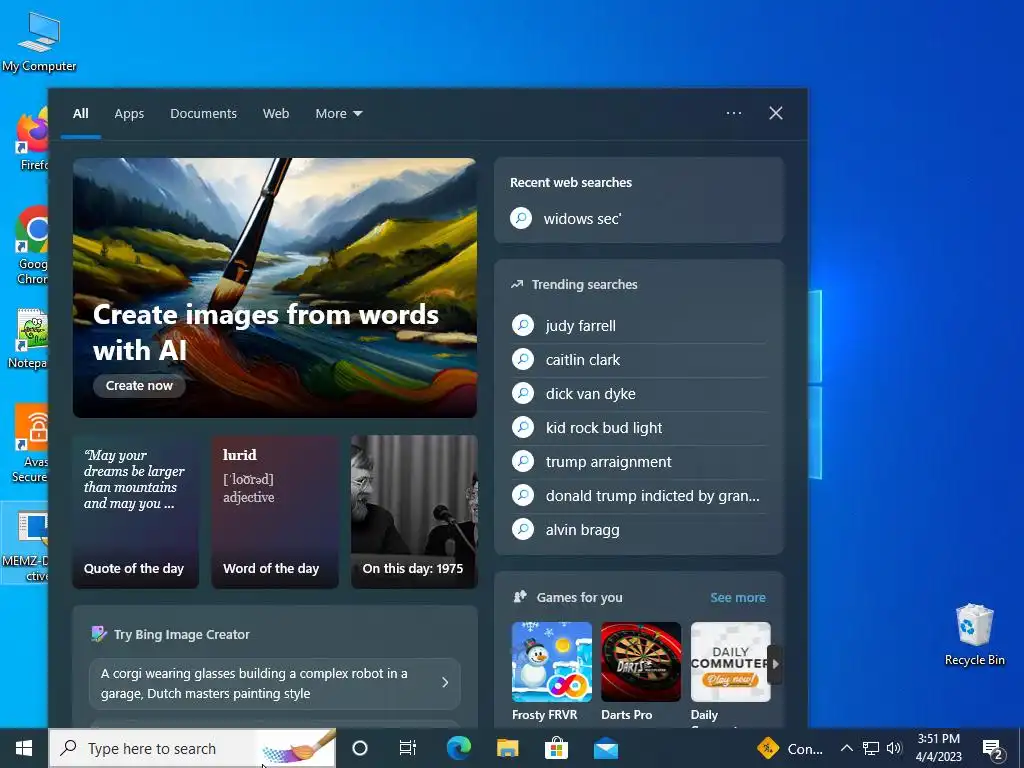This screenshot has height=768, width=1024.
Task: Click recent search 'widows sec'
Action: 639,218
